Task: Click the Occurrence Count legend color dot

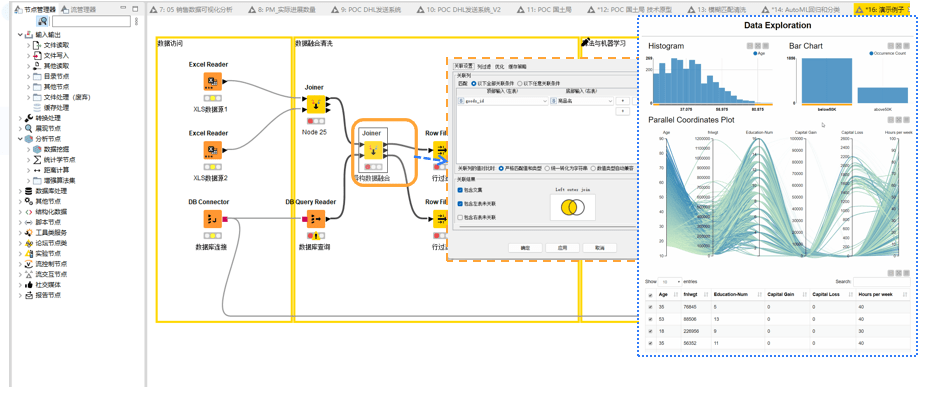Action: pos(871,53)
